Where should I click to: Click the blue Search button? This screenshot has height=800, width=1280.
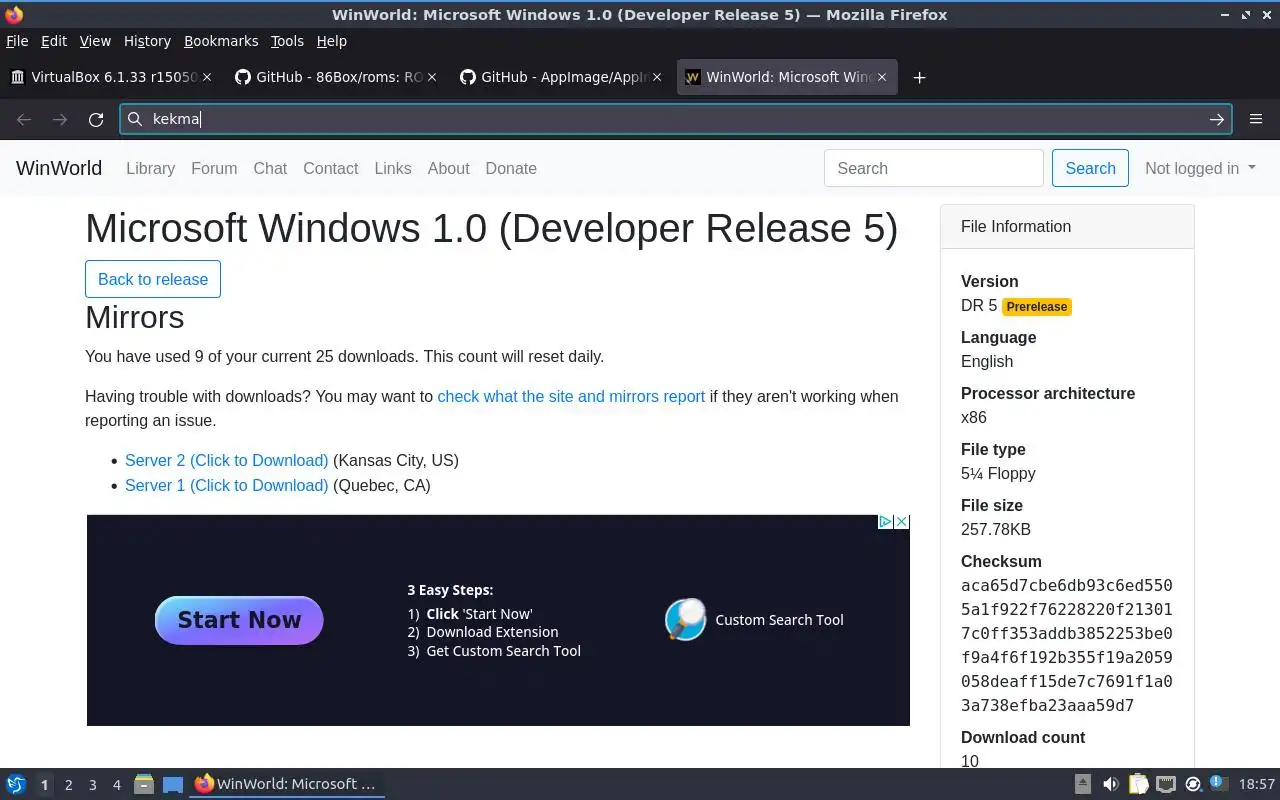point(1090,168)
